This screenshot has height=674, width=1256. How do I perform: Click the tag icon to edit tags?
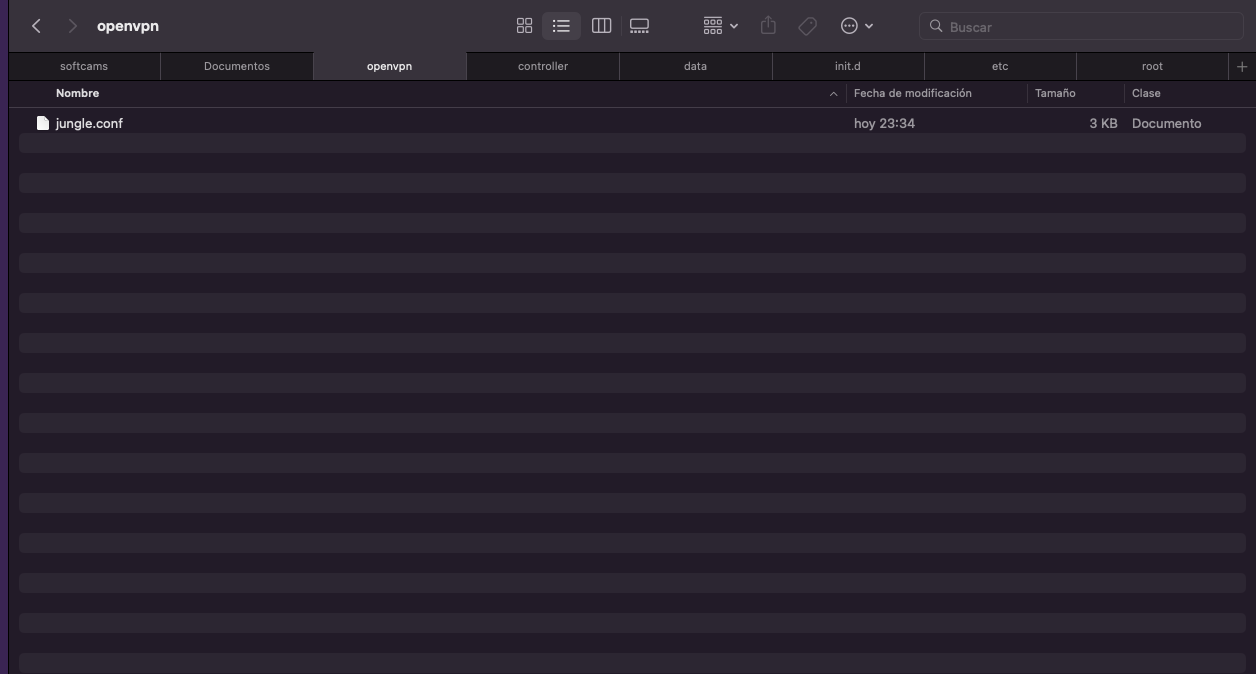(807, 26)
